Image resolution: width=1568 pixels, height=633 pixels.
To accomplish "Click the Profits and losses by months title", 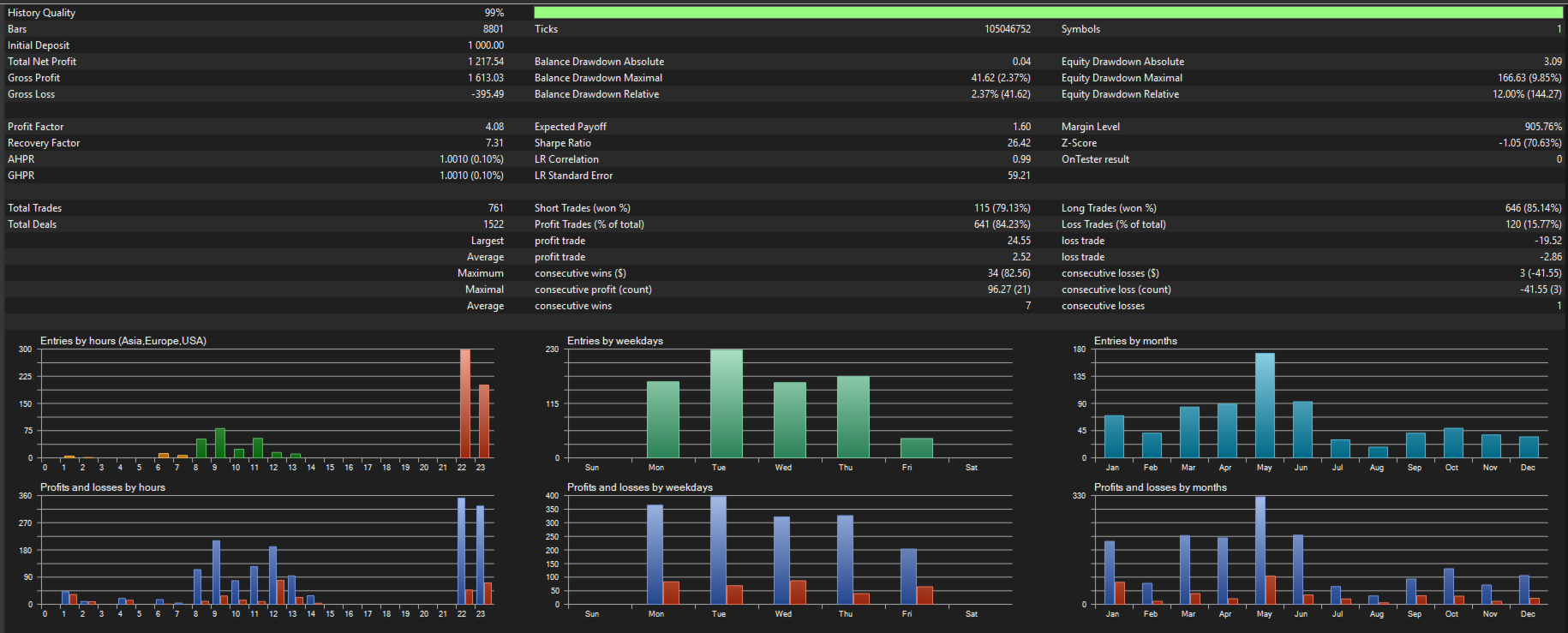I will click(1160, 487).
